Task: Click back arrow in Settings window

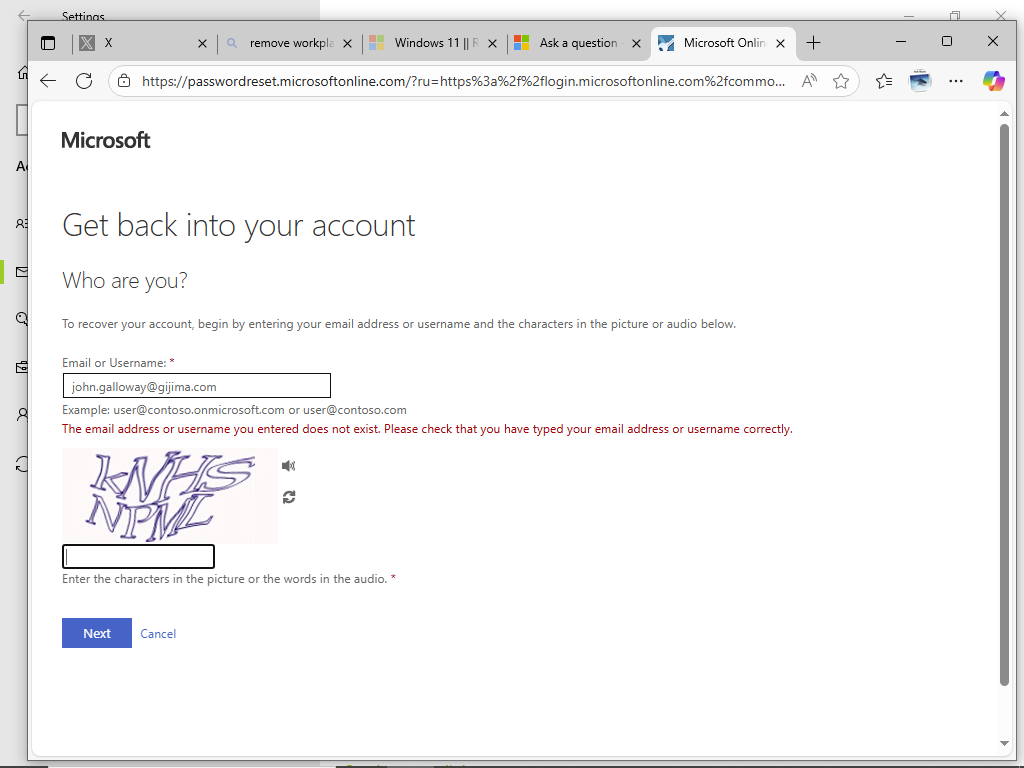Action: 24,15
